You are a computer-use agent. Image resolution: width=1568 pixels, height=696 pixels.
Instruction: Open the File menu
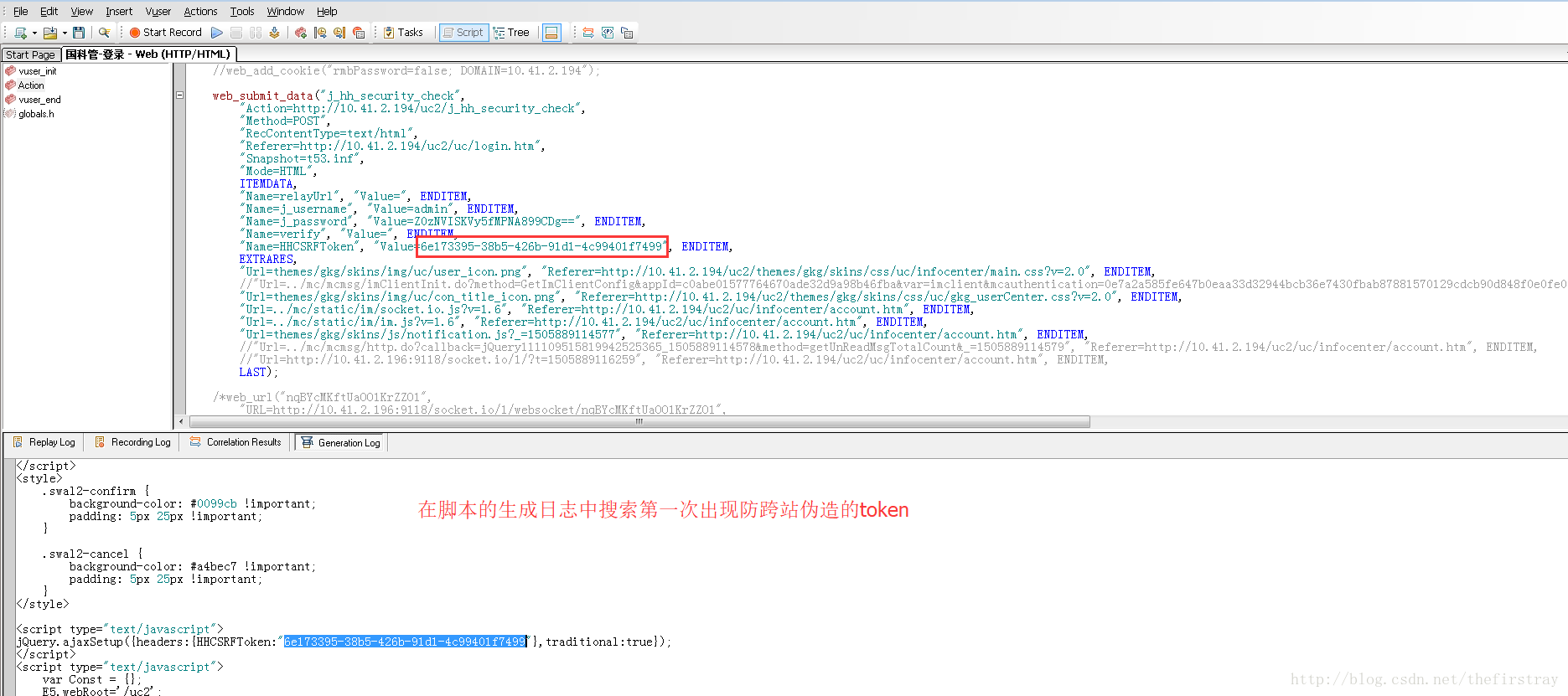click(21, 11)
